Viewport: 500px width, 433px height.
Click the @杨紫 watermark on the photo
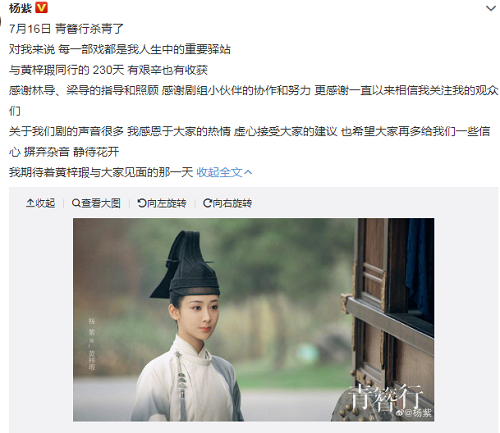coord(417,413)
